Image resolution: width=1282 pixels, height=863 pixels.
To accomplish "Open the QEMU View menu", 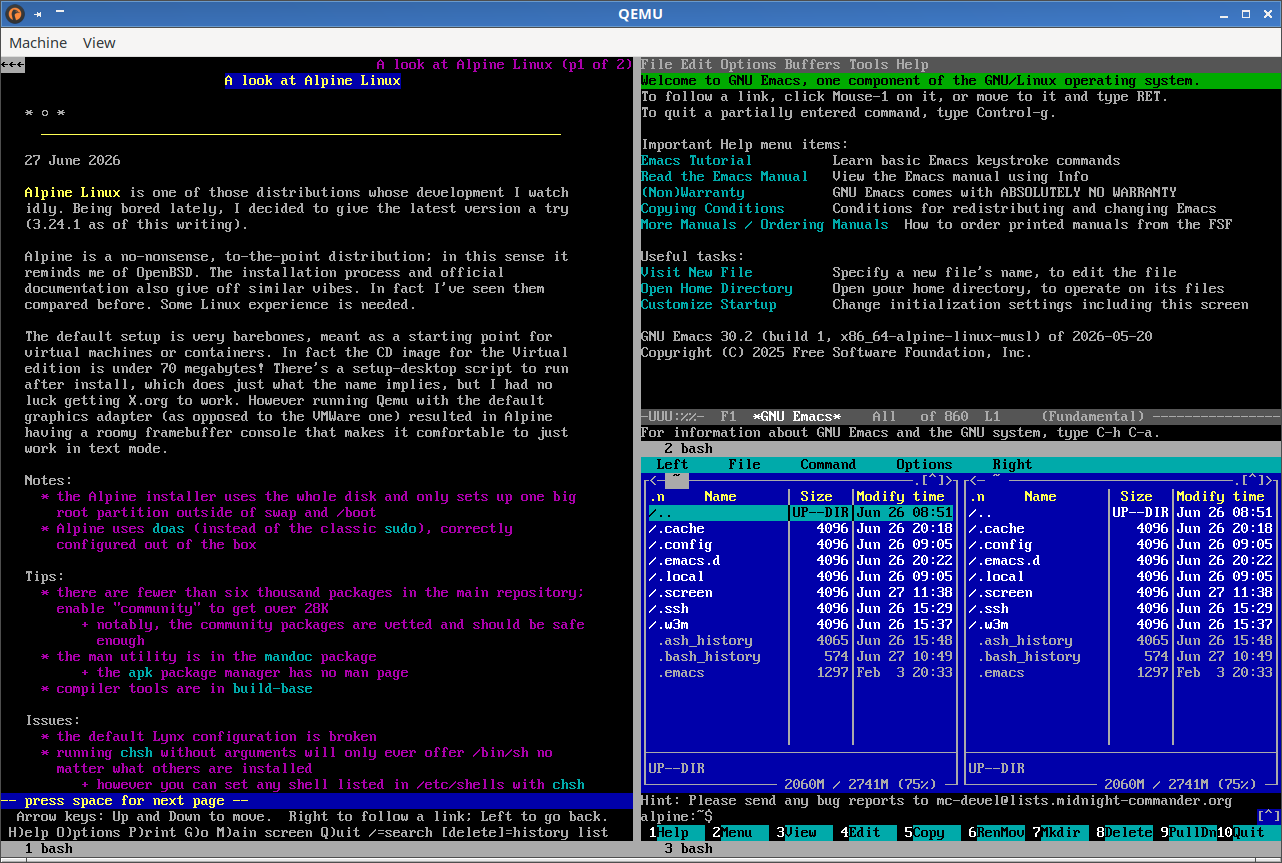I will click(99, 43).
